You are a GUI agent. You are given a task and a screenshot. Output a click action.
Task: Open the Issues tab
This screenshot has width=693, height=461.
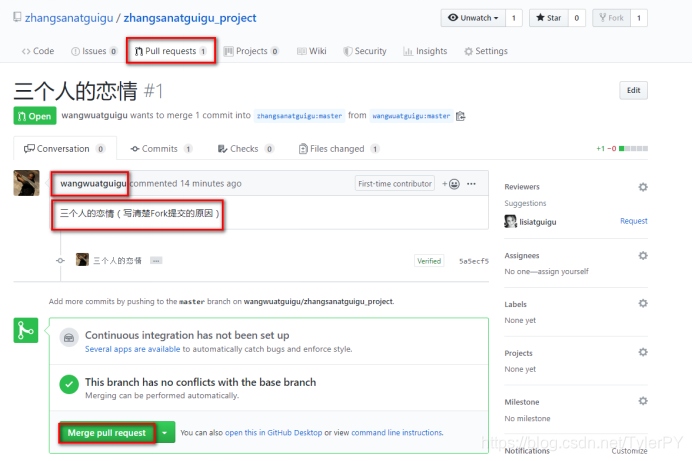[94, 51]
